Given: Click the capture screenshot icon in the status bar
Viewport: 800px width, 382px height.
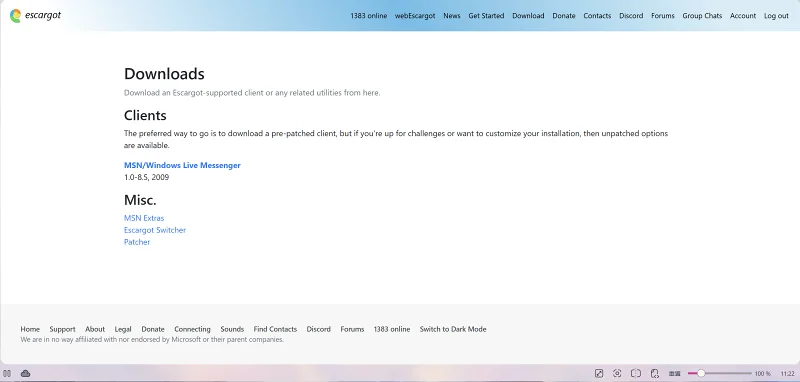Looking at the screenshot, I should click(x=617, y=373).
